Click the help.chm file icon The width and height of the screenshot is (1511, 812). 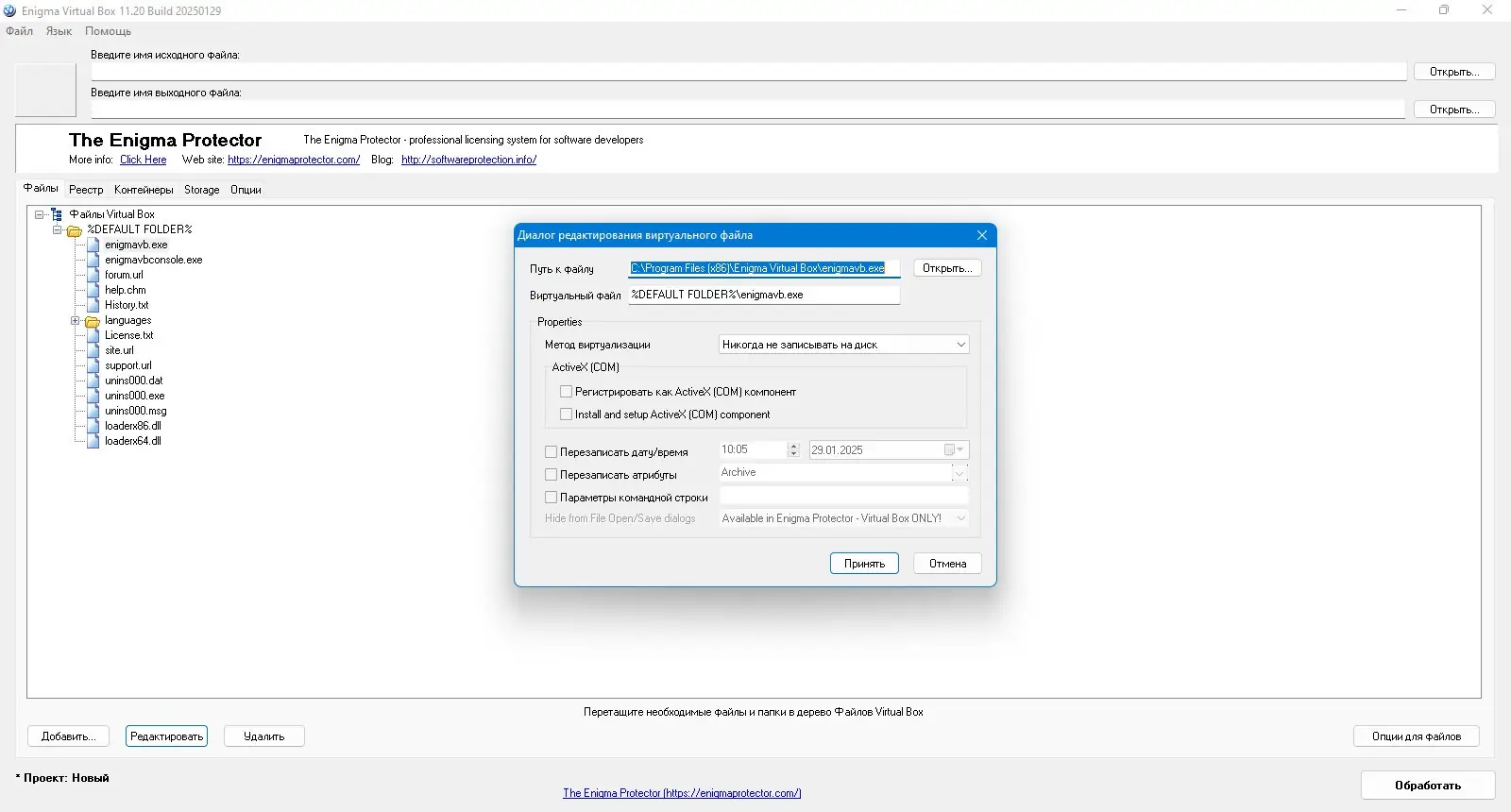point(93,290)
